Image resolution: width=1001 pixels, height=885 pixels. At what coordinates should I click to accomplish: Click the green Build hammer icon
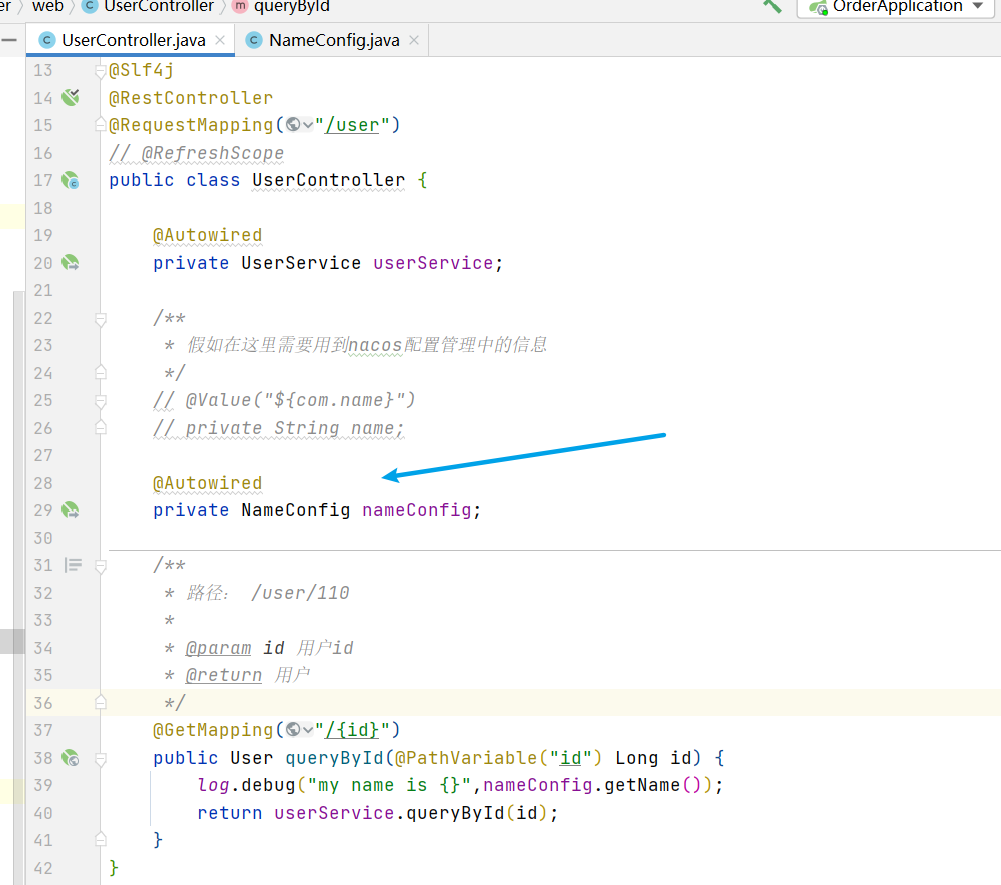click(772, 6)
